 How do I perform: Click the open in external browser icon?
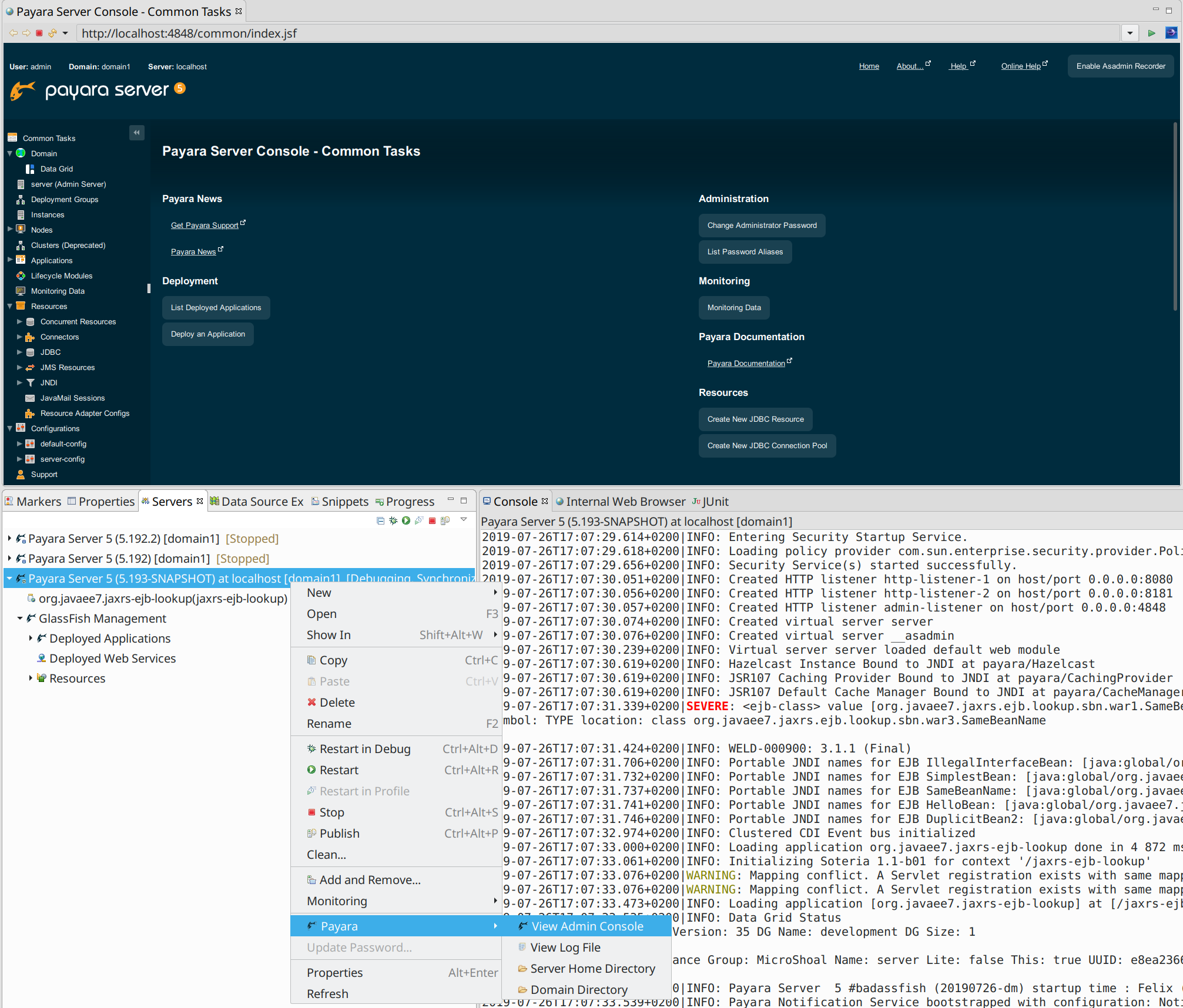[1171, 33]
